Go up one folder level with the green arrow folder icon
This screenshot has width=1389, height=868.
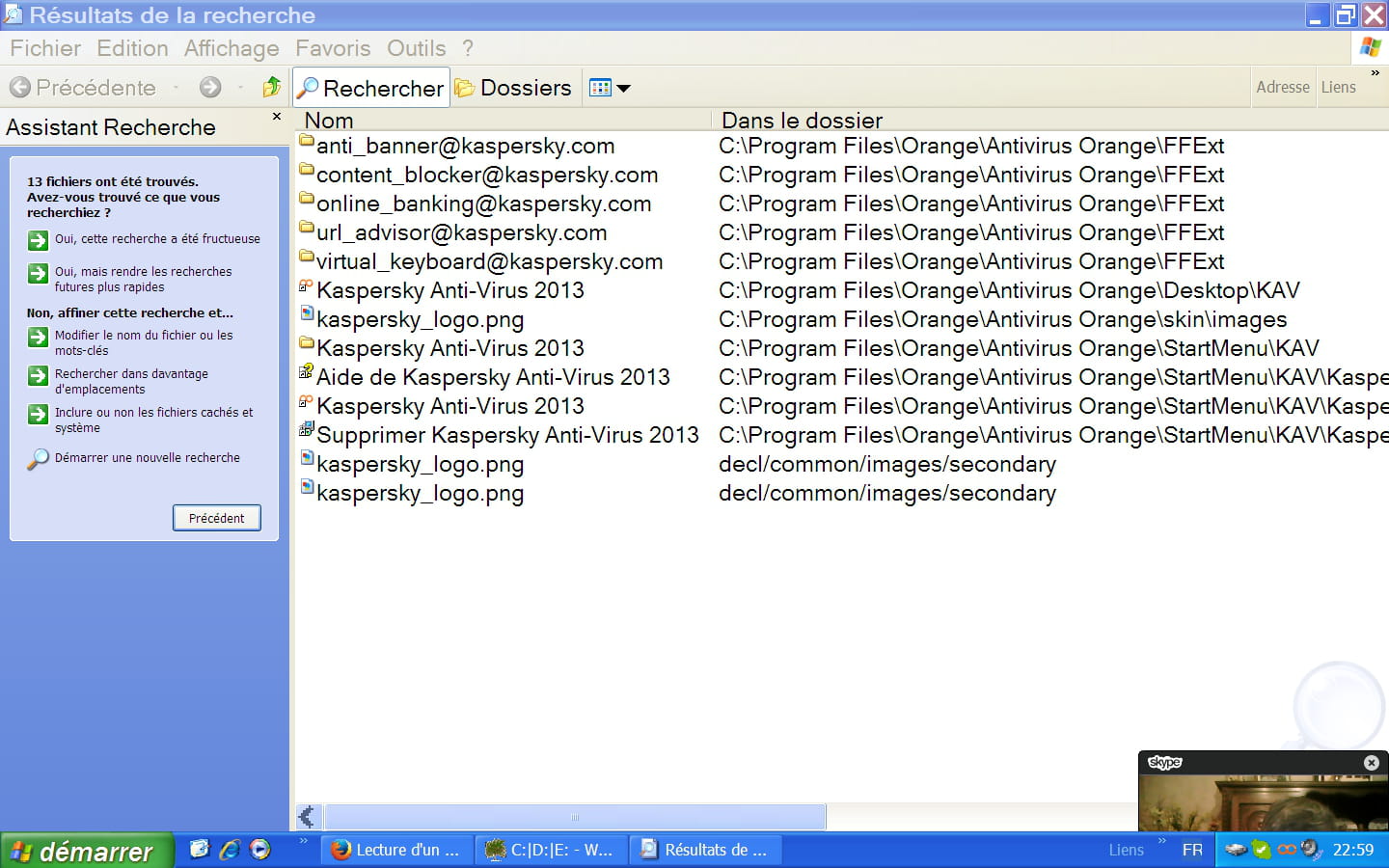(x=272, y=87)
